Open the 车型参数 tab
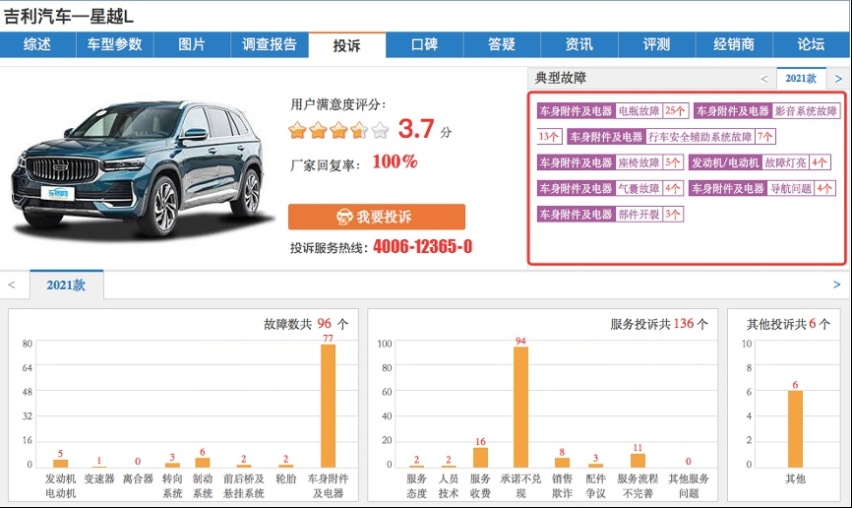This screenshot has height=508, width=852. point(115,45)
